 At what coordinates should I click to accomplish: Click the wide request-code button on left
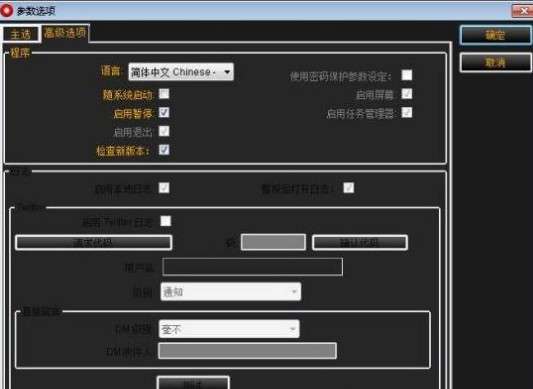point(93,242)
